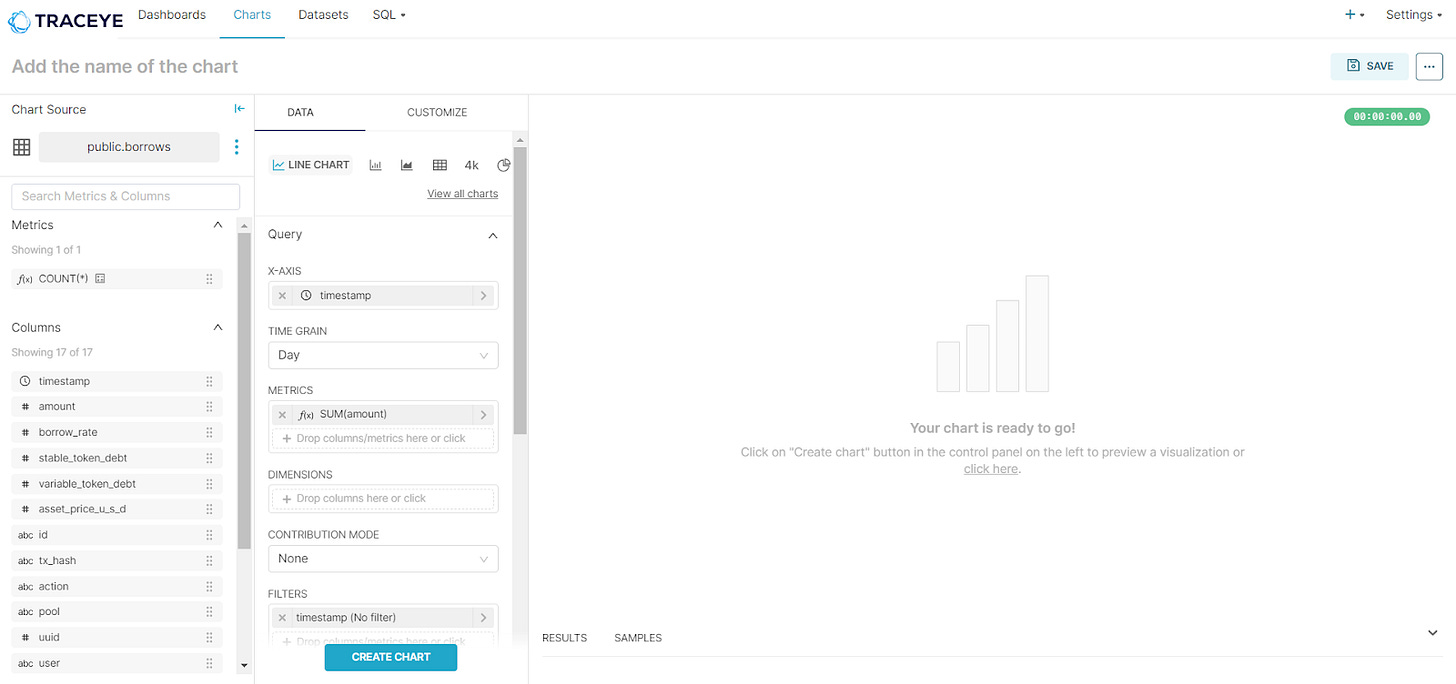The width and height of the screenshot is (1456, 684).
Task: Open the chart more-options ellipsis menu
Action: [x=1429, y=66]
